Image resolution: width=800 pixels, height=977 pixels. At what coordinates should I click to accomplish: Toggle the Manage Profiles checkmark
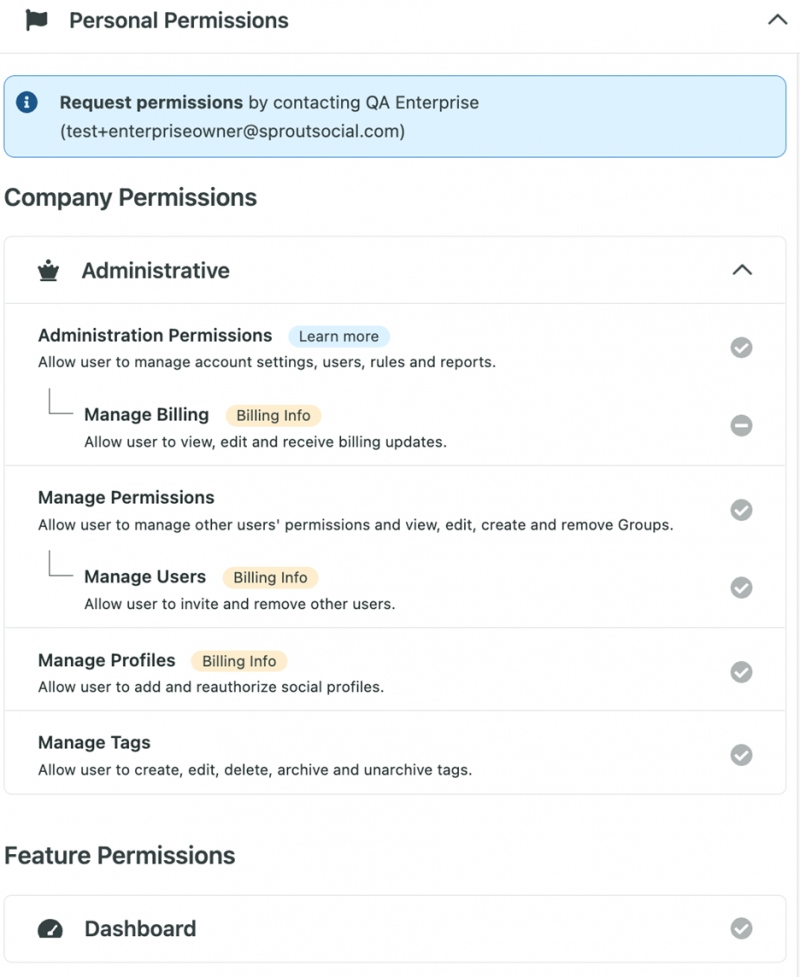coord(741,672)
